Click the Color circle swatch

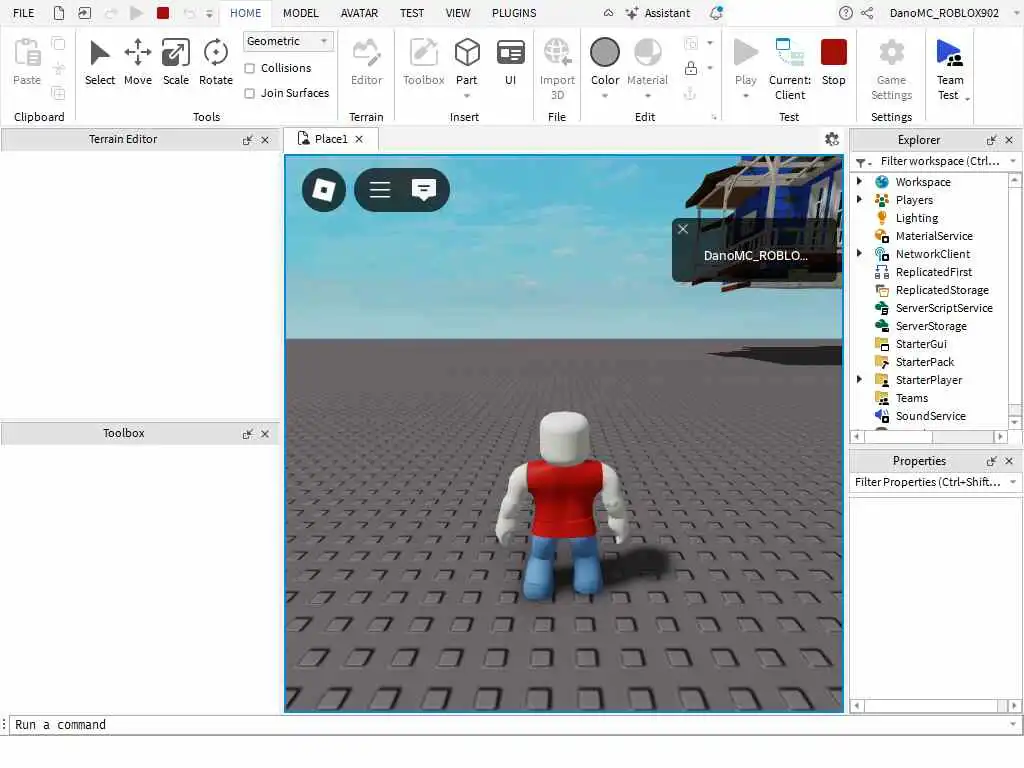(605, 53)
